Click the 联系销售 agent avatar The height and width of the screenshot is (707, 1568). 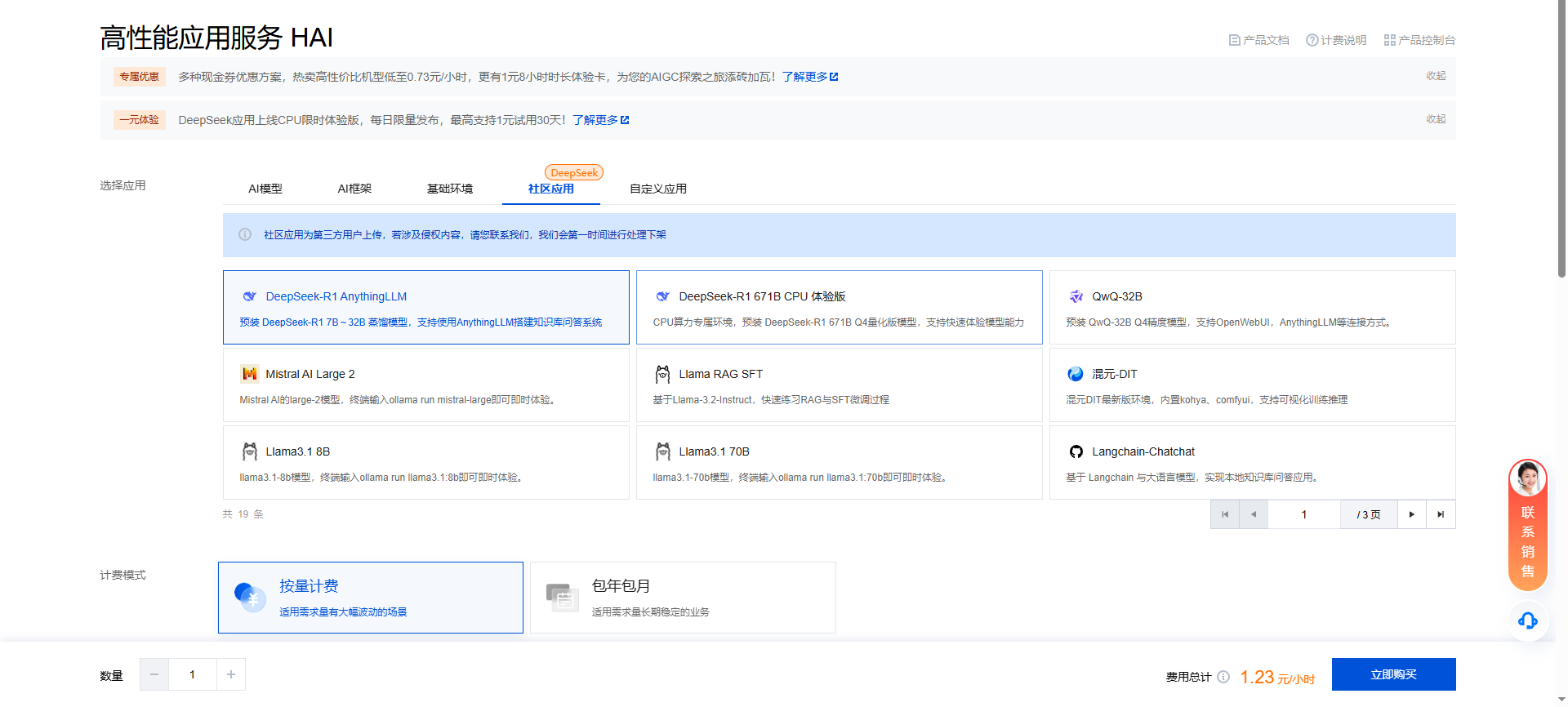point(1528,478)
